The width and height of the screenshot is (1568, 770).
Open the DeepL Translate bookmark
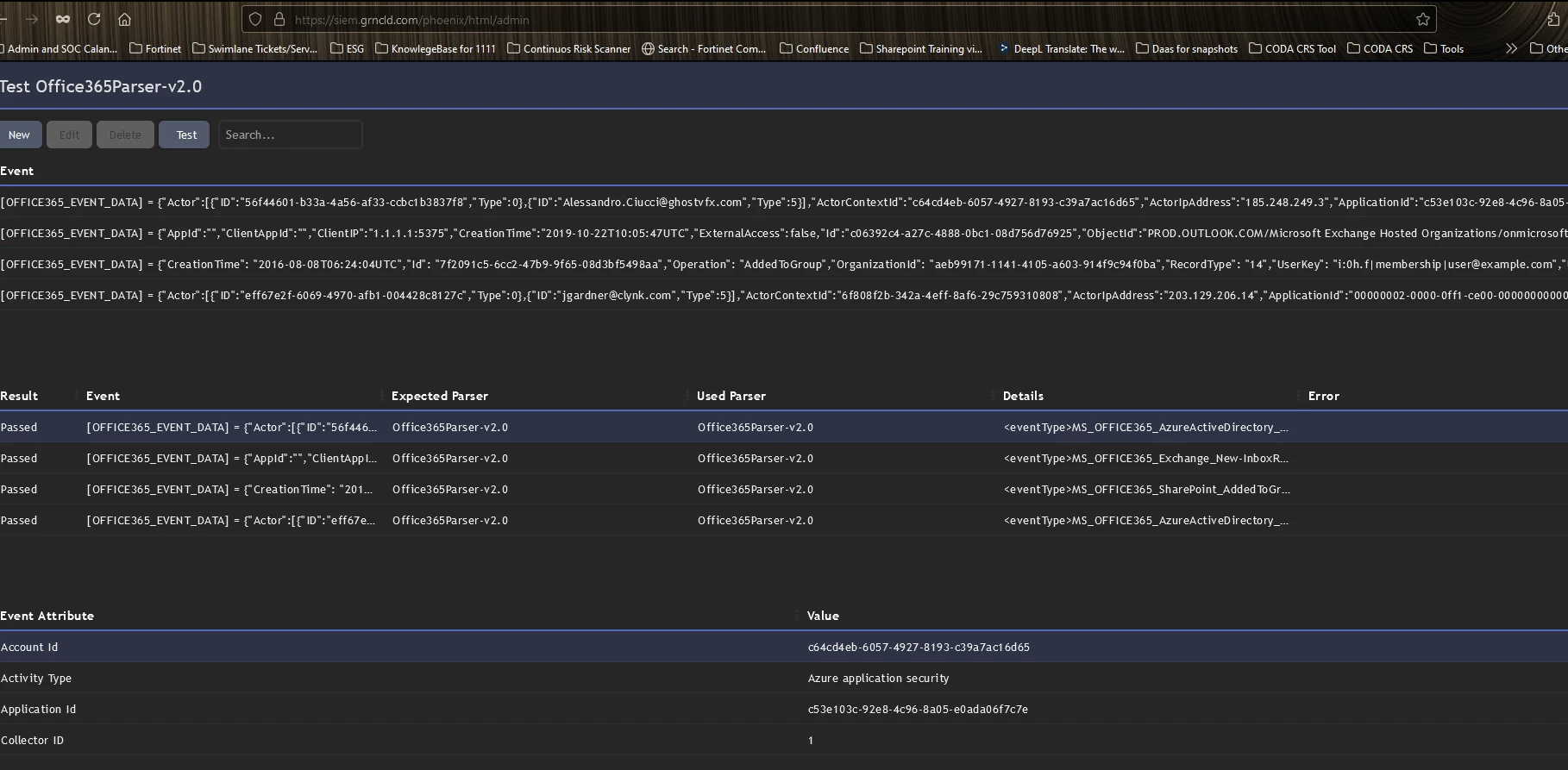pyautogui.click(x=1061, y=49)
